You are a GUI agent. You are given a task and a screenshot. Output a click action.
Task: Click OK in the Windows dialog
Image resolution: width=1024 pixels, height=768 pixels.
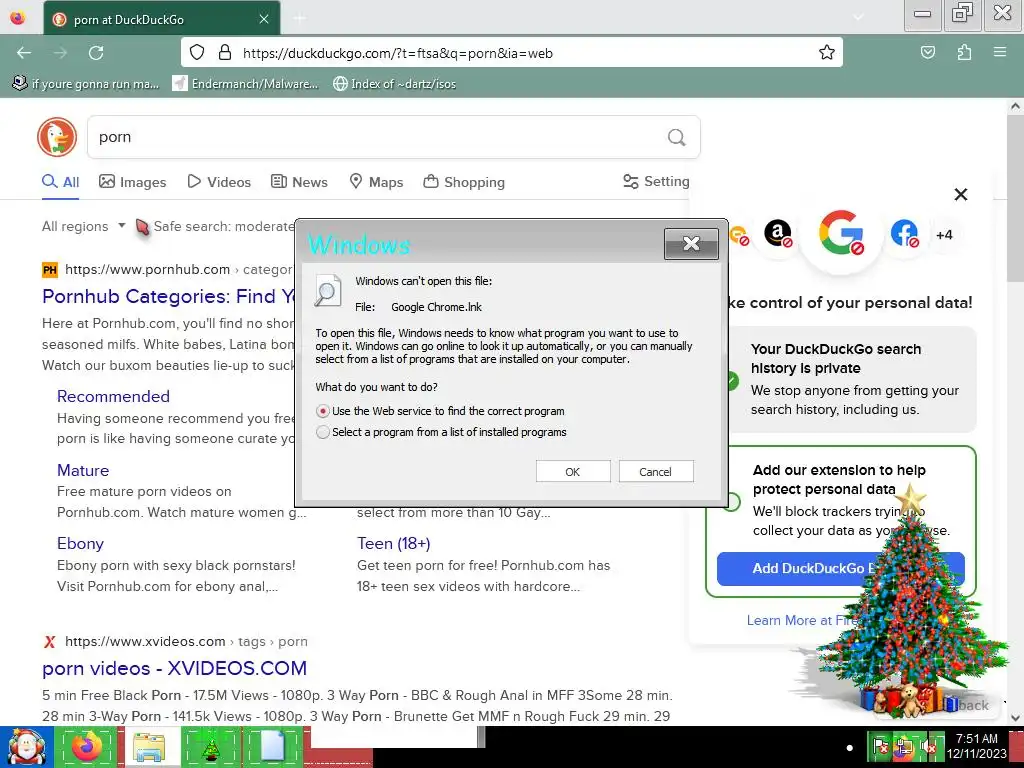click(x=573, y=472)
